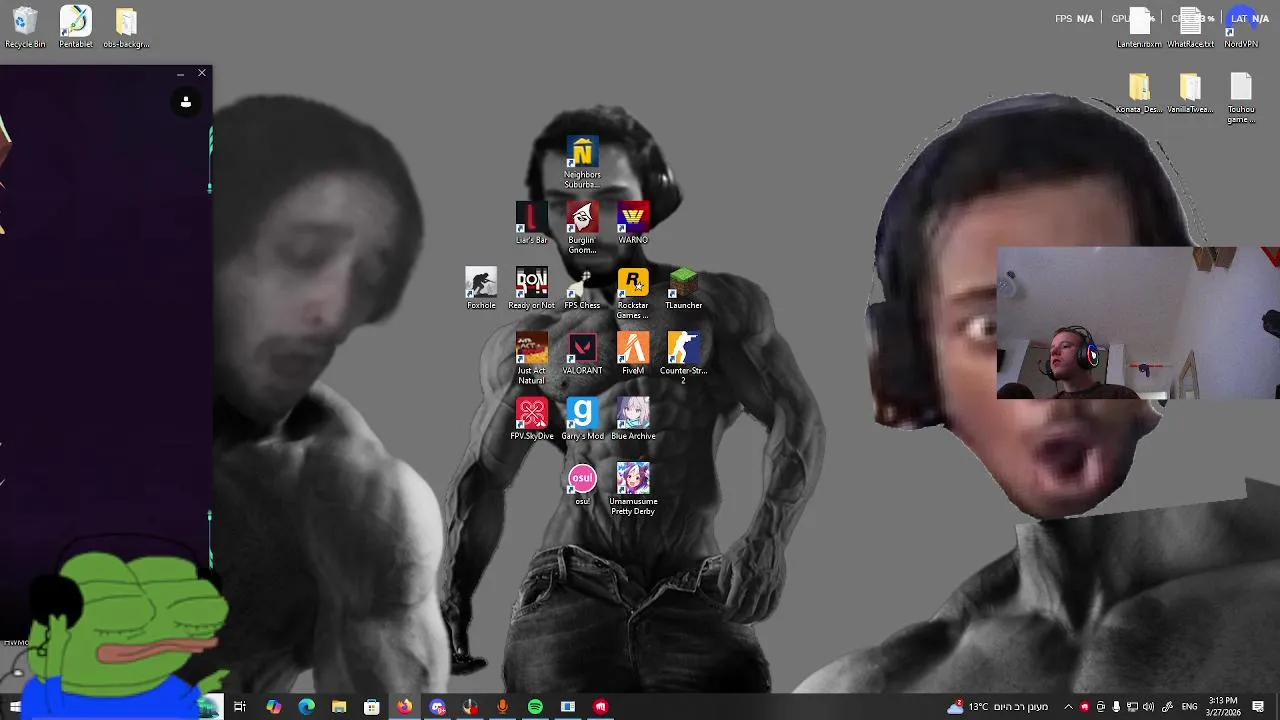This screenshot has height=720, width=1280.
Task: Launch Liar's Bar from the desktop
Action: tap(531, 222)
